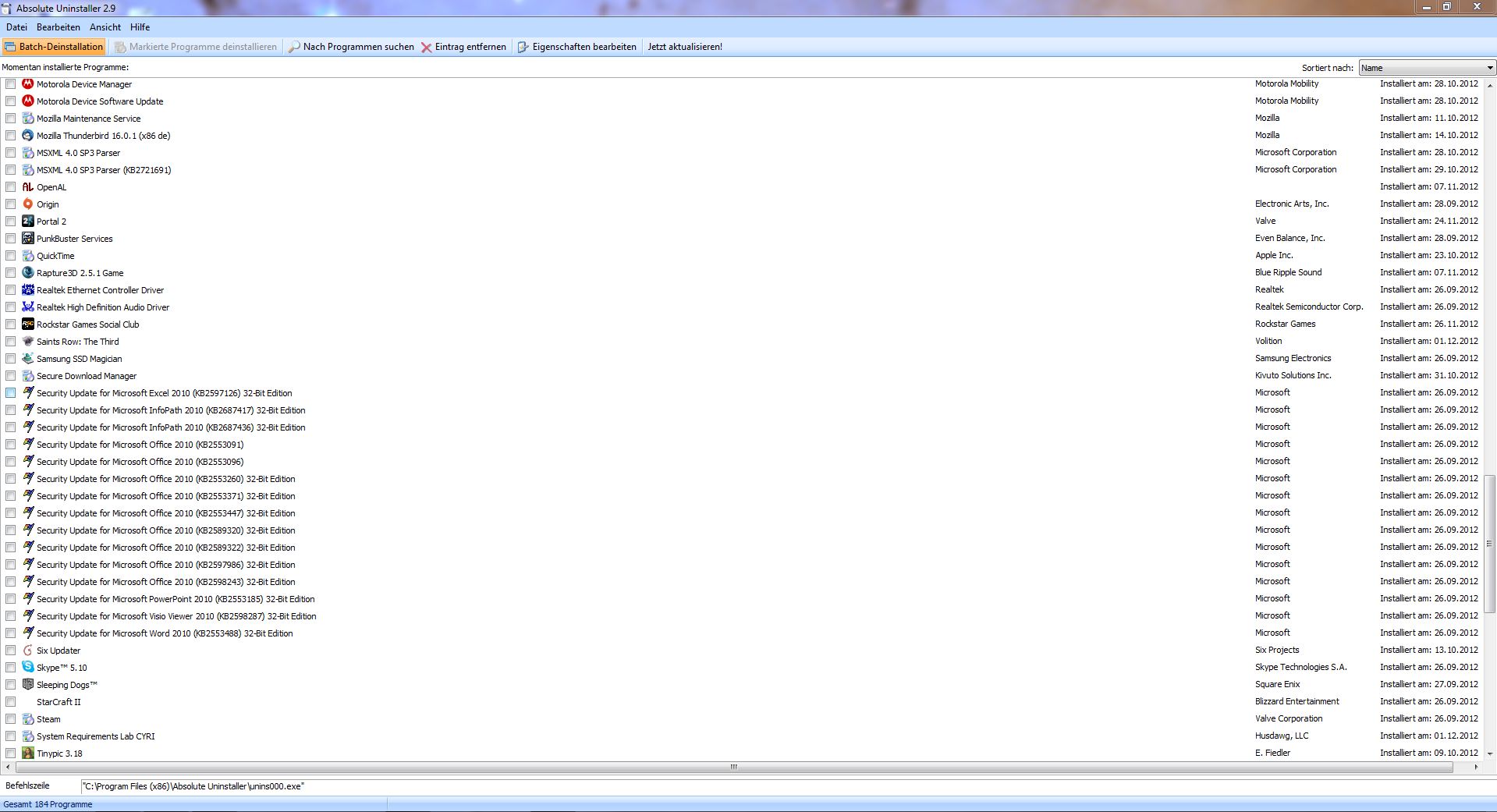Click the vertical scrollbar up arrow

tap(1489, 85)
